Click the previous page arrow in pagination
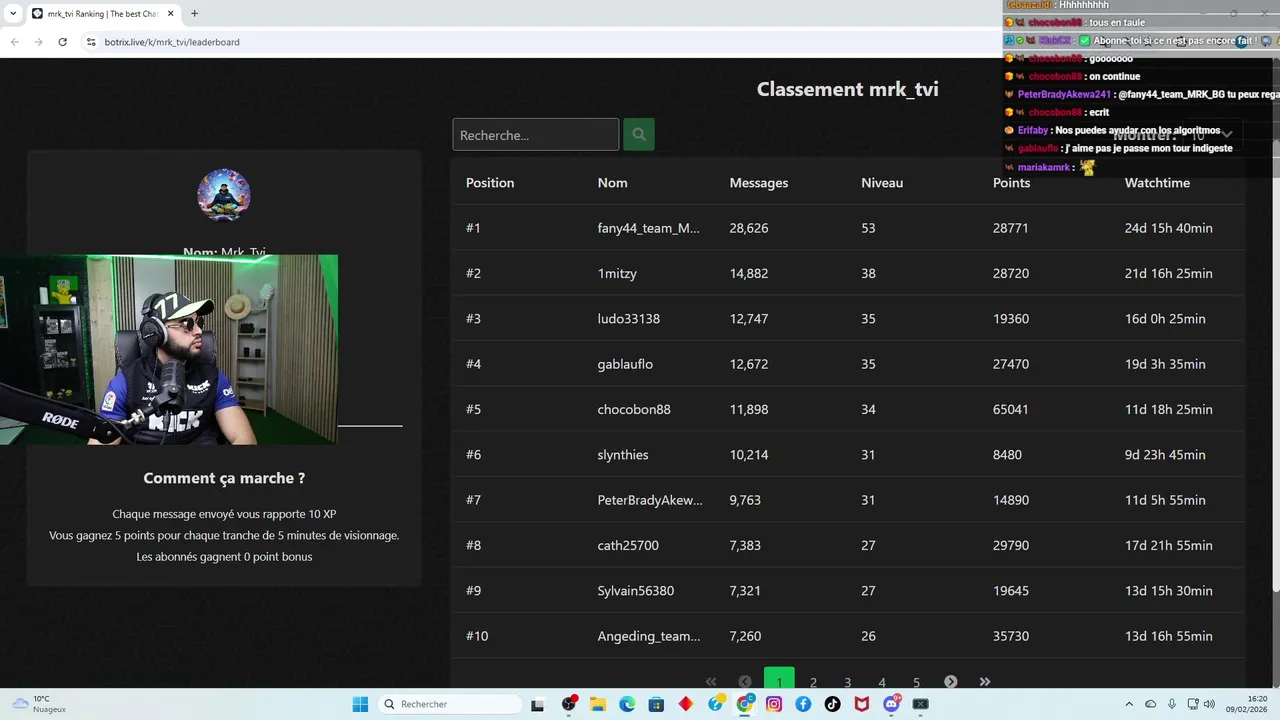The width and height of the screenshot is (1280, 720). pyautogui.click(x=745, y=682)
